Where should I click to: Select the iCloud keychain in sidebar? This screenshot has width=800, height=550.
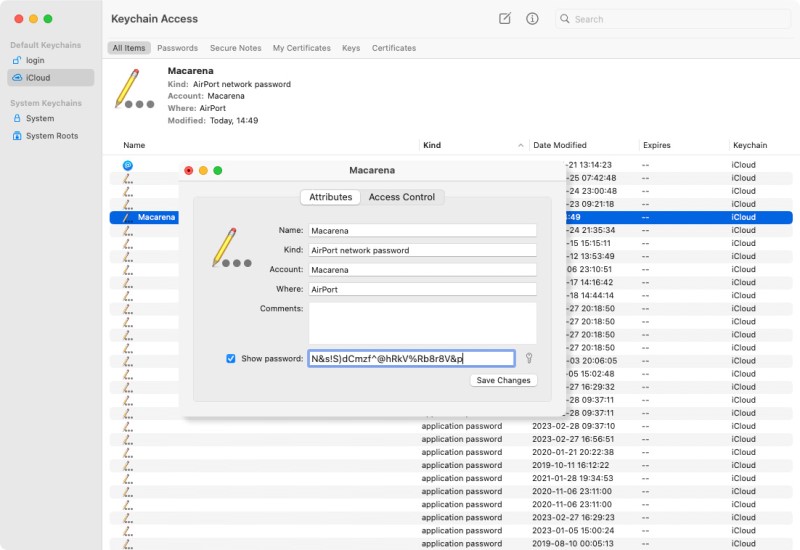tap(51, 78)
